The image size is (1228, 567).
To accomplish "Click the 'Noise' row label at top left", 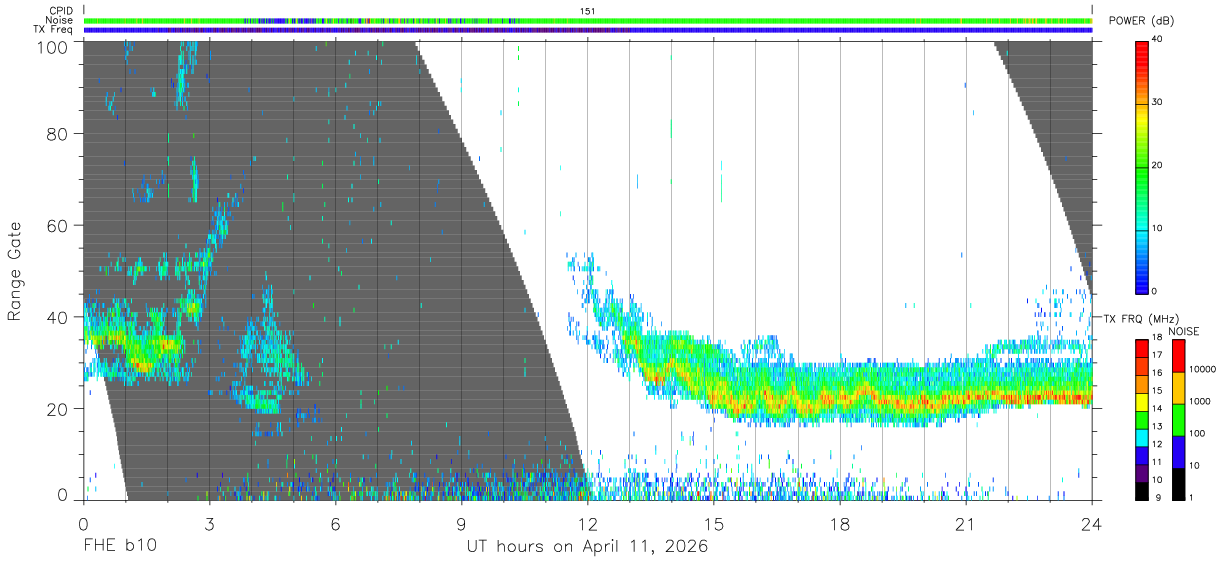I will coord(61,20).
